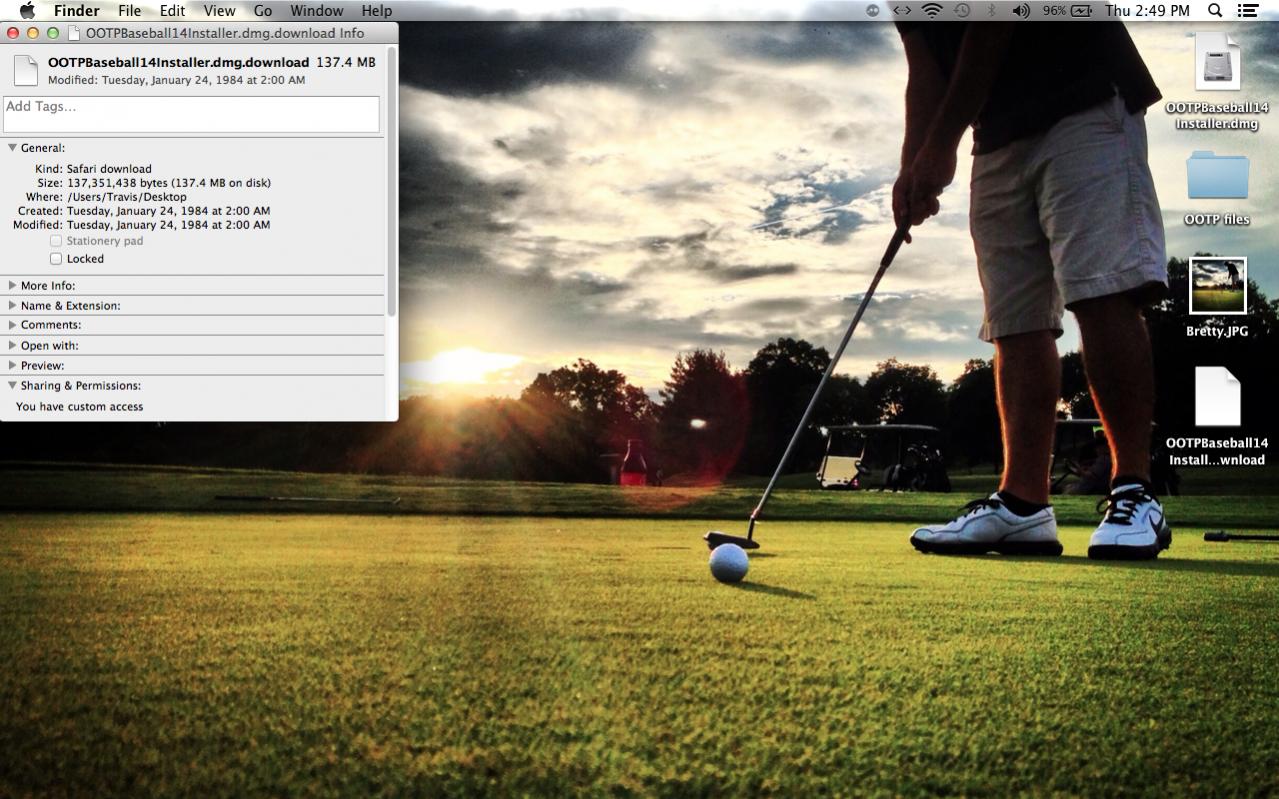This screenshot has width=1279, height=799.
Task: Select OOTPBaseball14 Installer.dmg desktop icon
Action: coord(1217,66)
